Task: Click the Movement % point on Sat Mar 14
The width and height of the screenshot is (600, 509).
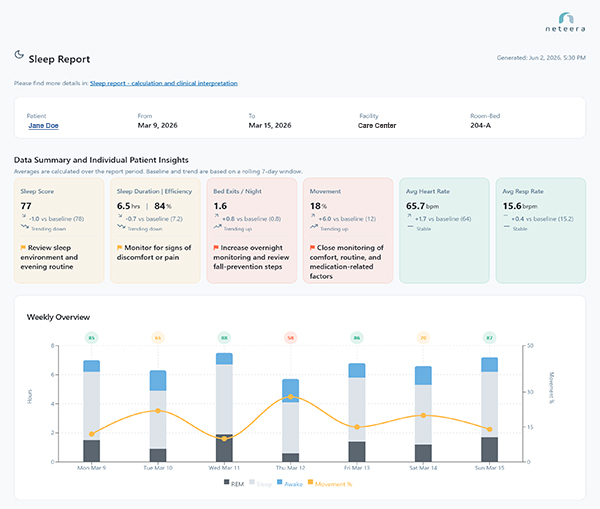Action: pyautogui.click(x=423, y=415)
